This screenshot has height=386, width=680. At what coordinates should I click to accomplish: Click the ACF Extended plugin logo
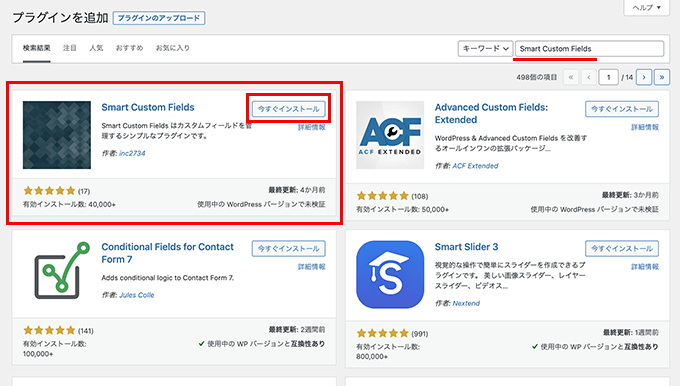[x=390, y=135]
